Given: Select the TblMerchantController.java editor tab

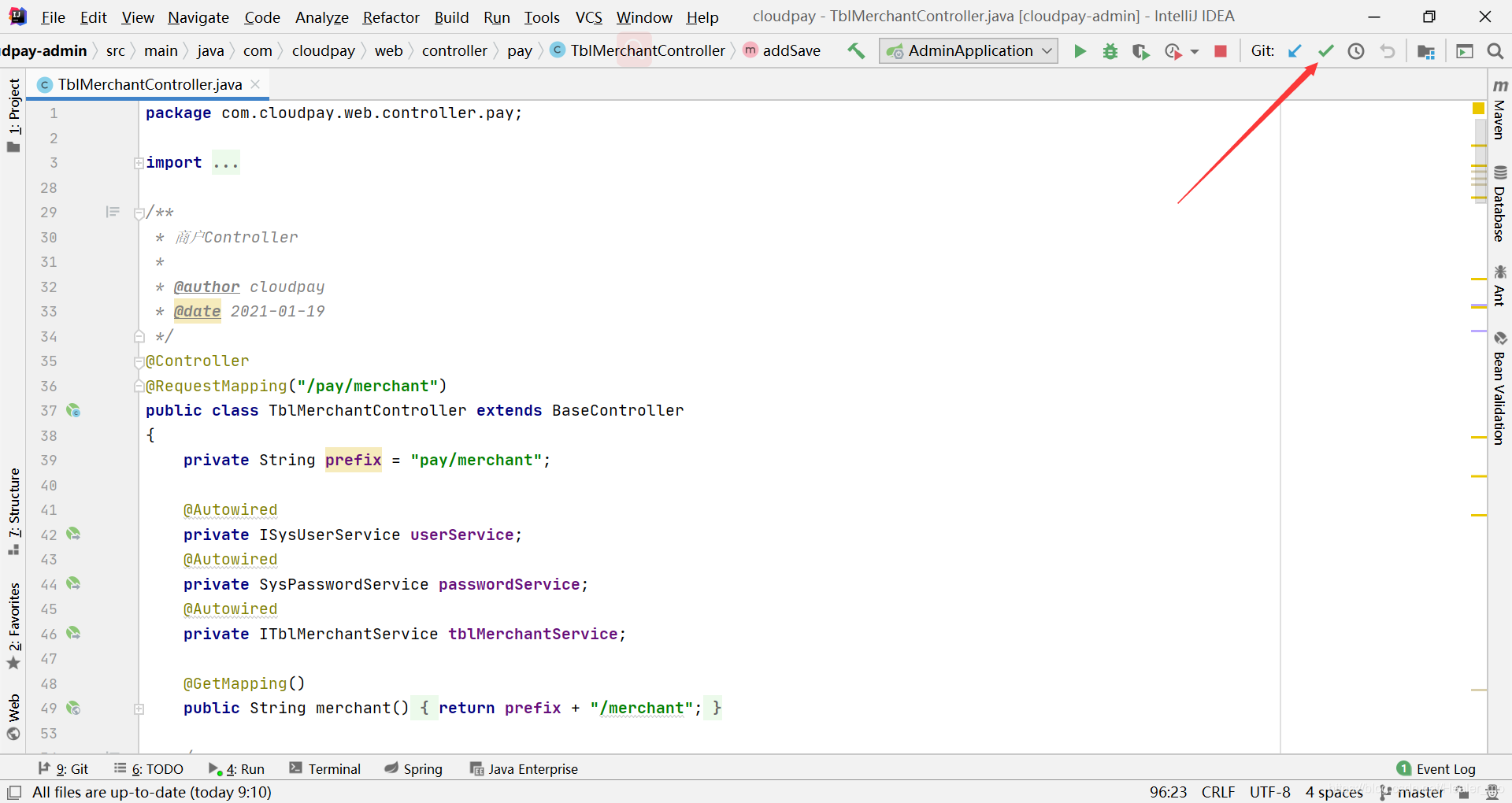Looking at the screenshot, I should point(150,84).
